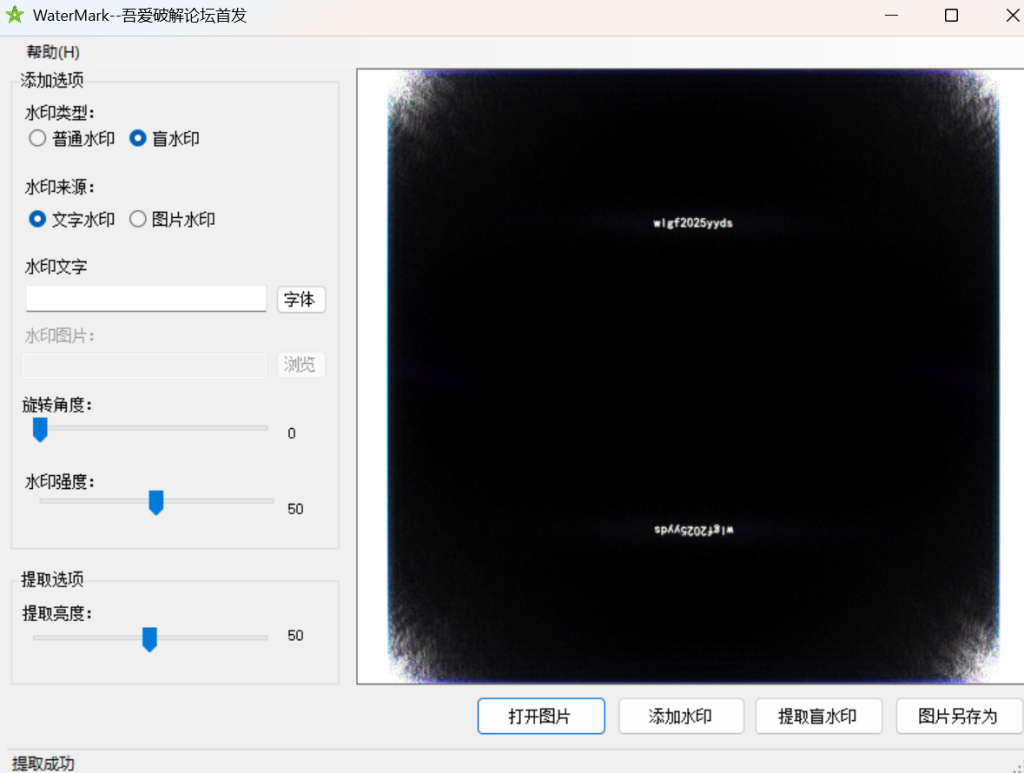Image resolution: width=1024 pixels, height=773 pixels.
Task: Click the 打开图片 button
Action: (541, 716)
